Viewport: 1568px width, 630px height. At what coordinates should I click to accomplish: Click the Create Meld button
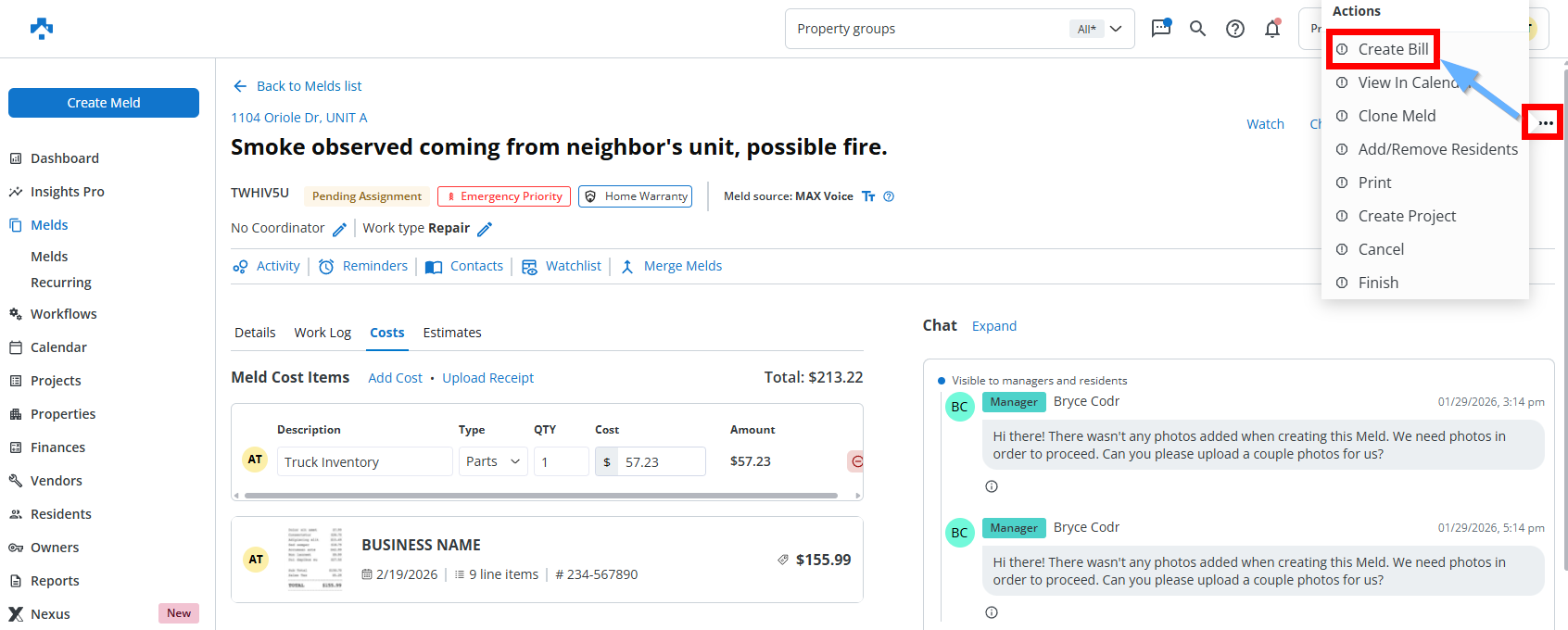(104, 103)
